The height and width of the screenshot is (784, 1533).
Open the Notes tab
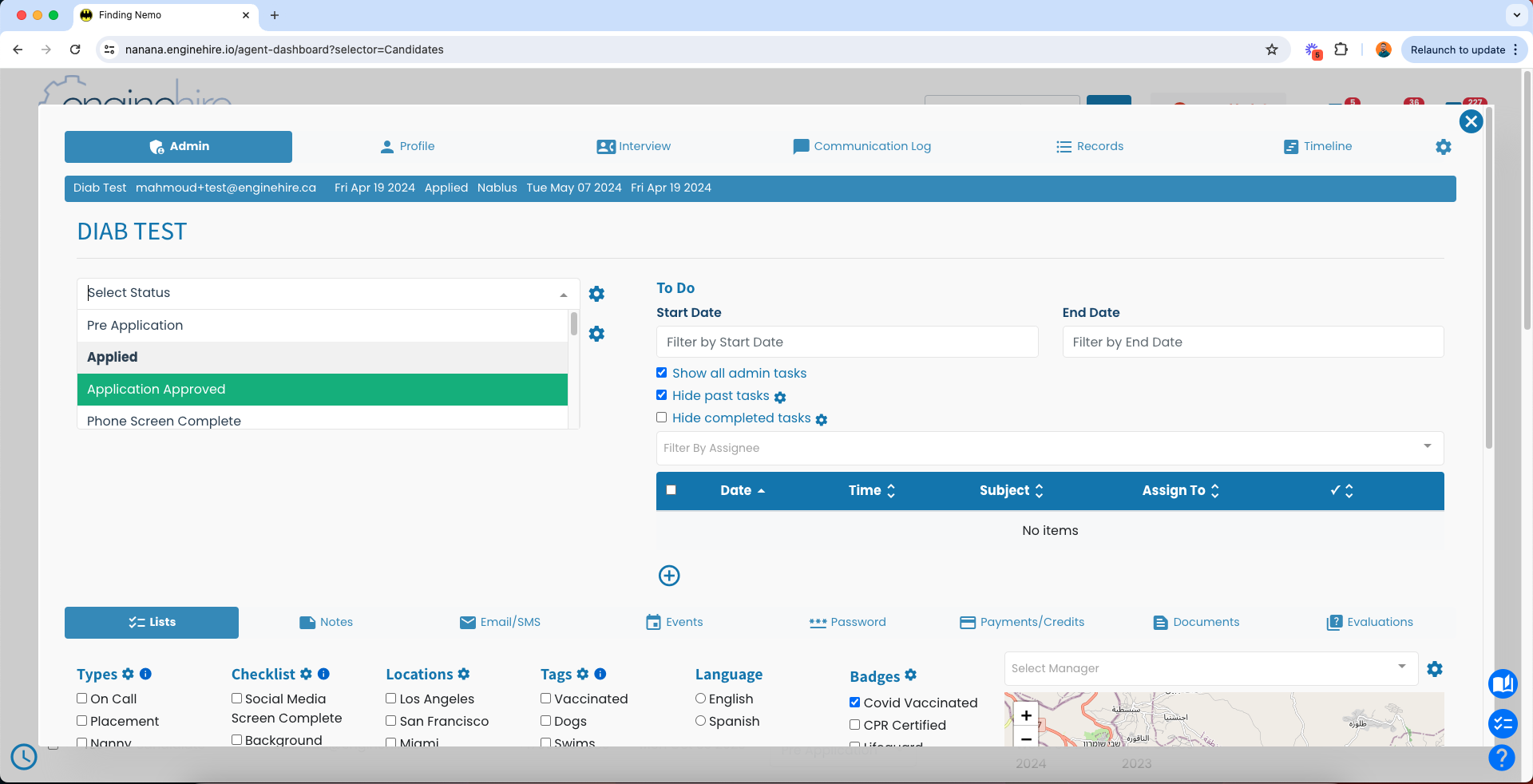click(326, 623)
